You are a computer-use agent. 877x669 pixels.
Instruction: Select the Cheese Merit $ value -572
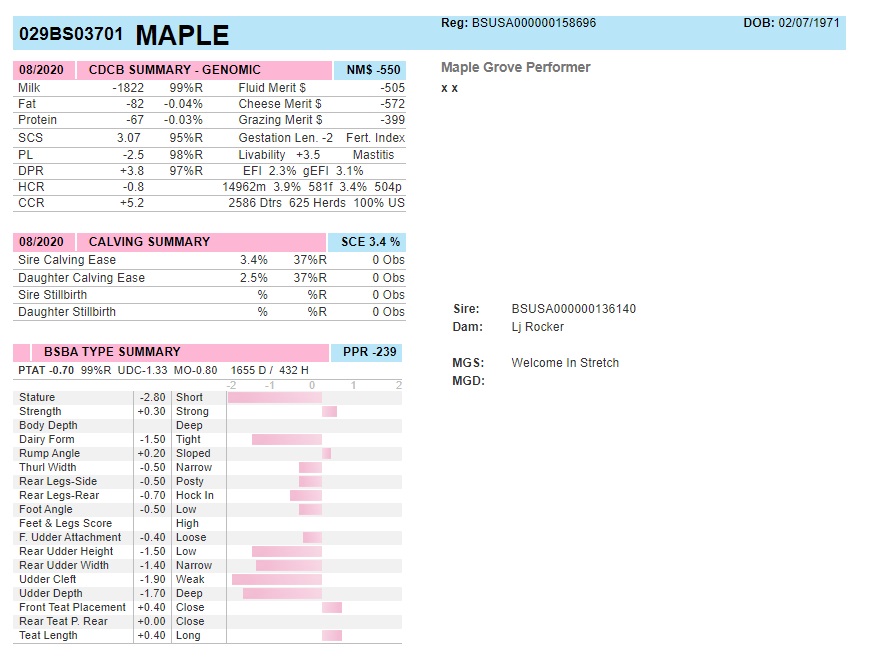click(x=392, y=104)
